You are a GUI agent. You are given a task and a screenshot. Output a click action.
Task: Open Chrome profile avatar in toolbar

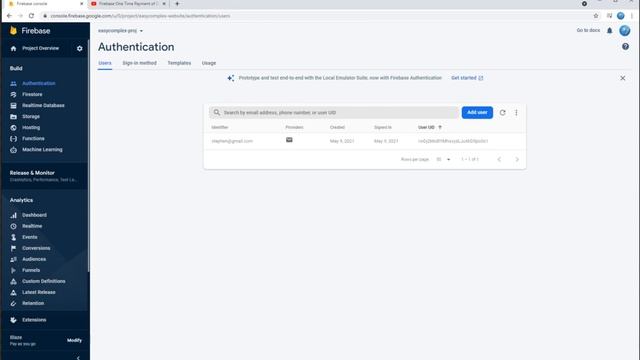tap(620, 16)
